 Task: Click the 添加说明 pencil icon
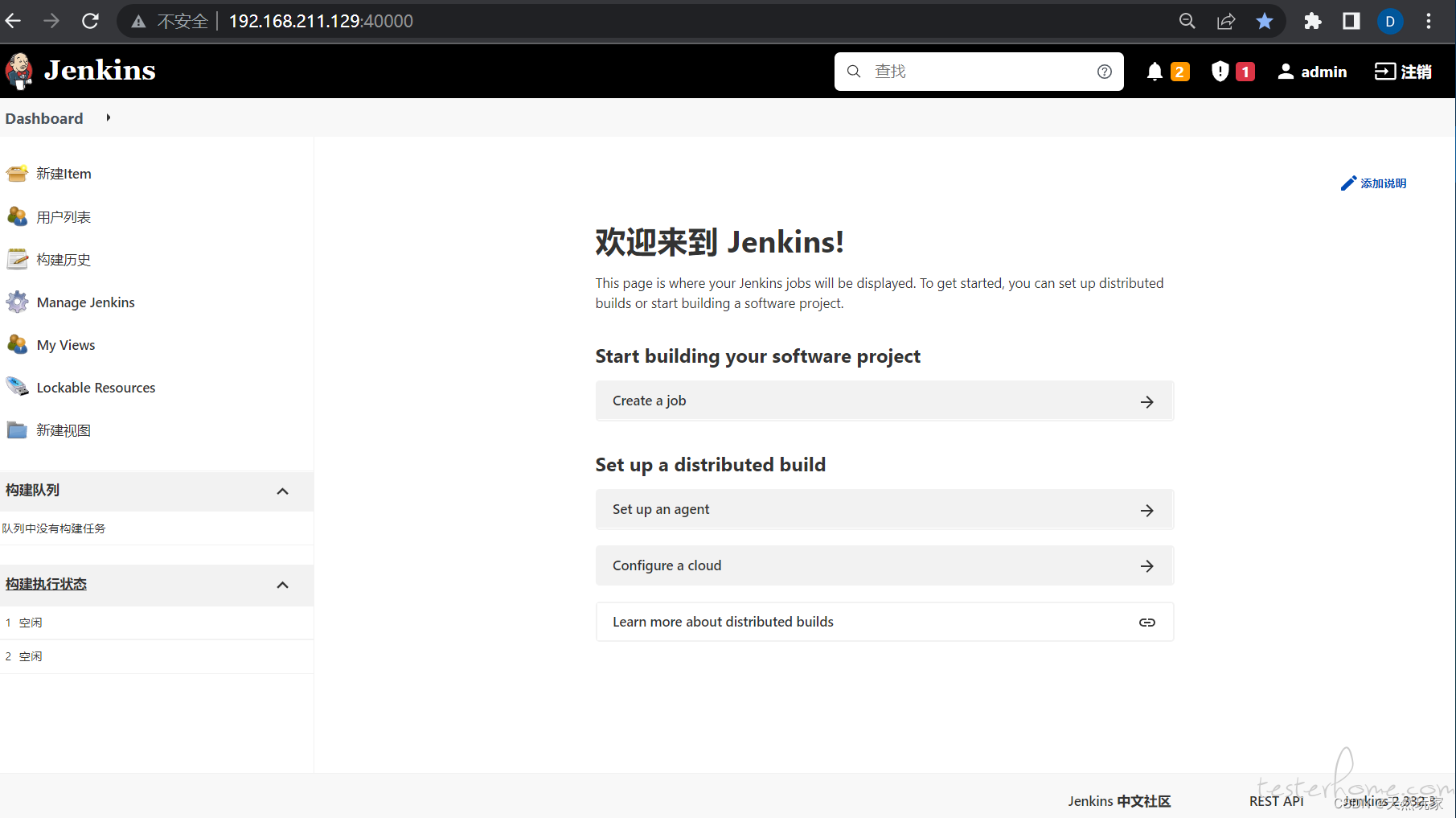click(1348, 183)
